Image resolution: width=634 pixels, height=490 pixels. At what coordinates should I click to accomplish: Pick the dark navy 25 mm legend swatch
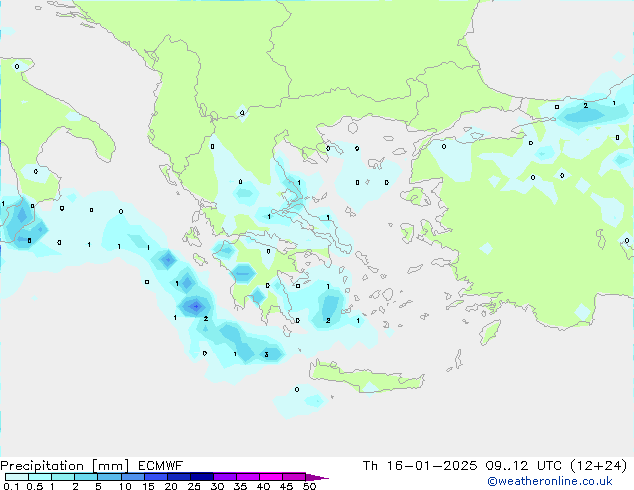tap(202, 476)
